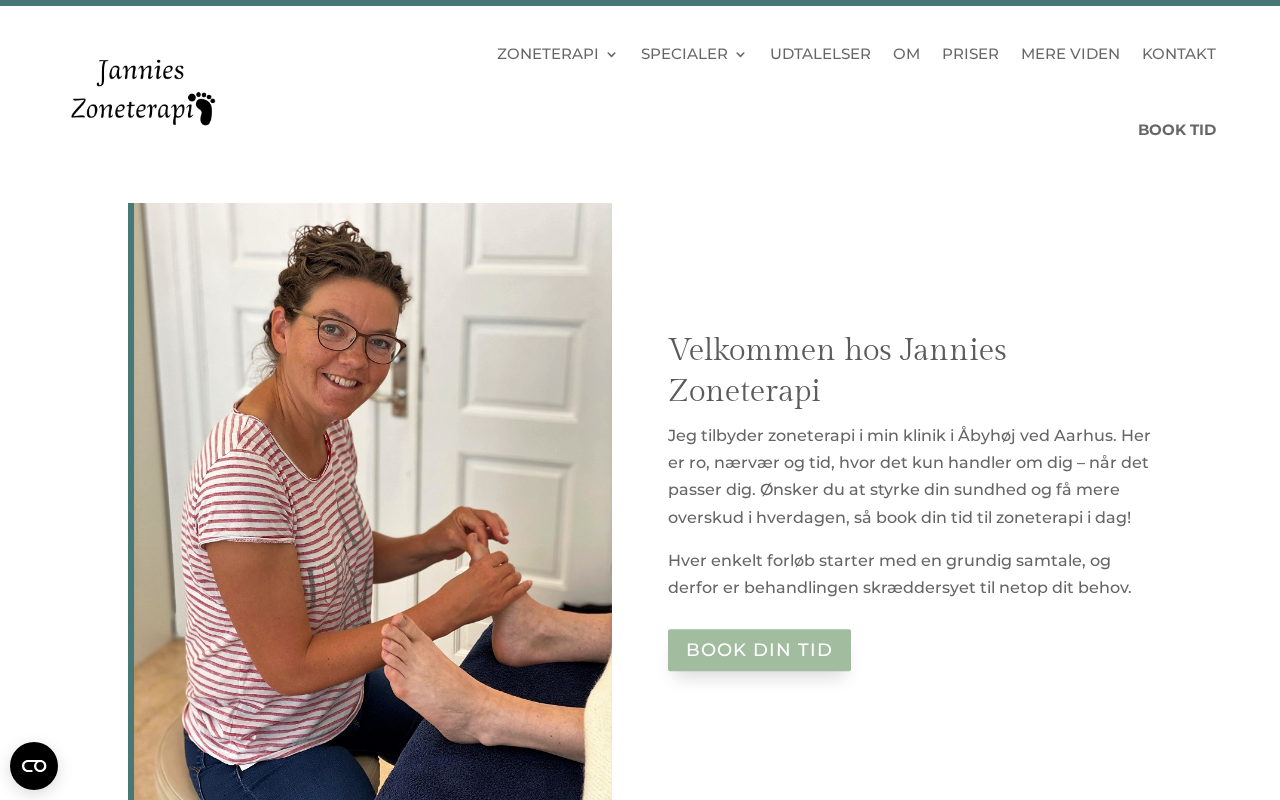Go to the Kontakt page

tap(1179, 54)
